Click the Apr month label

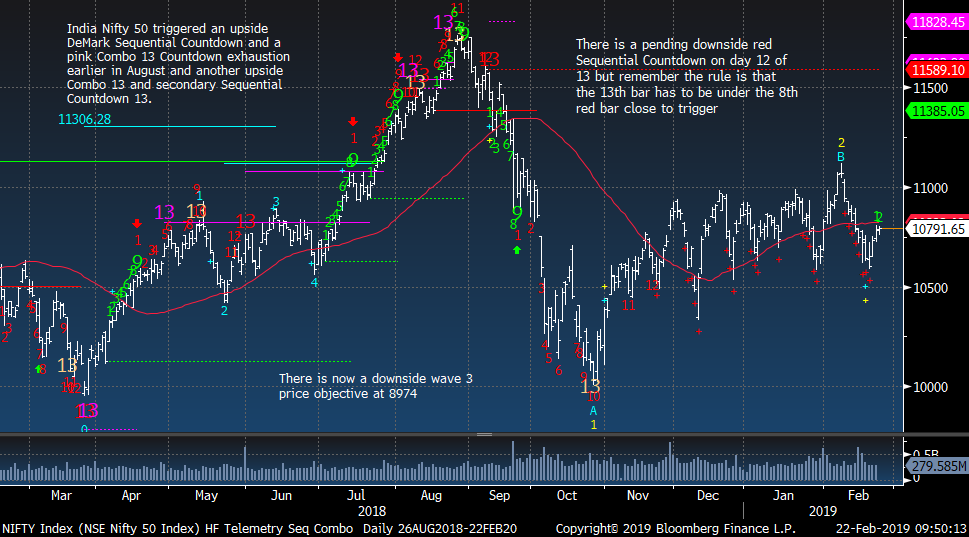click(131, 496)
